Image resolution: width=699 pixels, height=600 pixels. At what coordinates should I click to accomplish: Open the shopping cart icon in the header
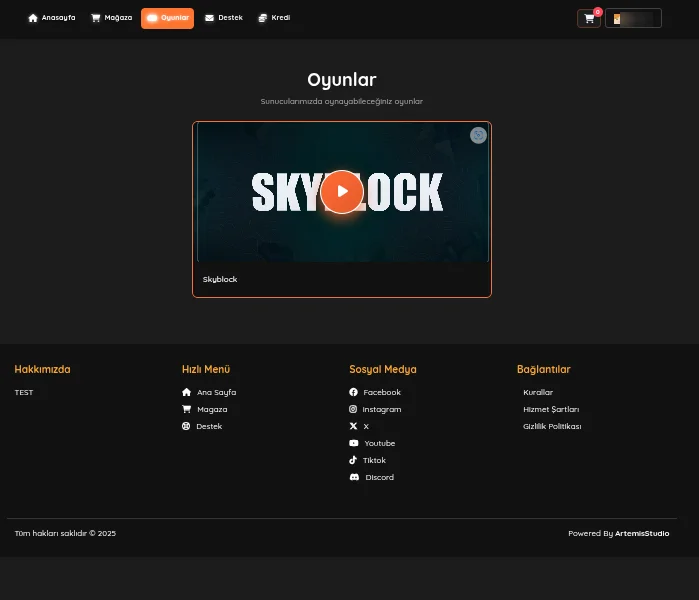589,19
